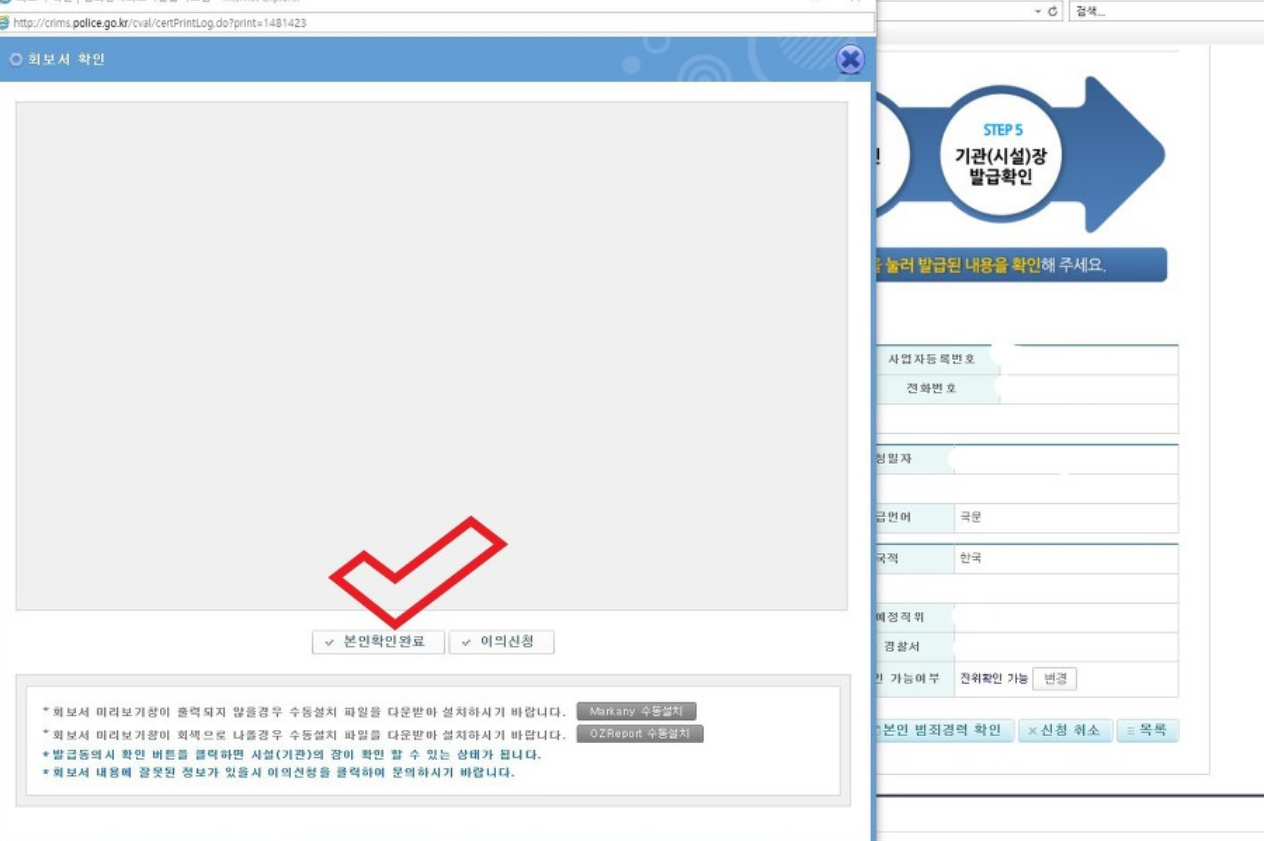The image size is (1264, 841).
Task: Click the 회보서 확인 header circle icon
Action: 15,60
